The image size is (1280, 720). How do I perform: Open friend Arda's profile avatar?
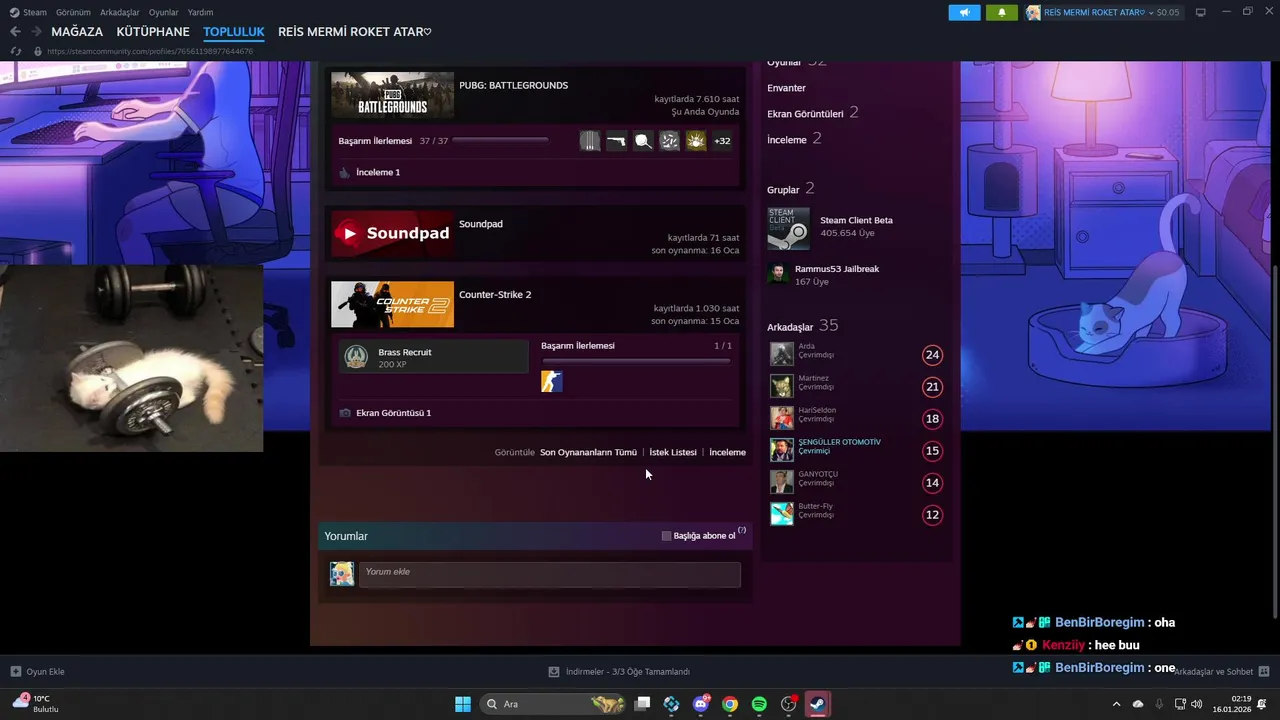click(782, 354)
